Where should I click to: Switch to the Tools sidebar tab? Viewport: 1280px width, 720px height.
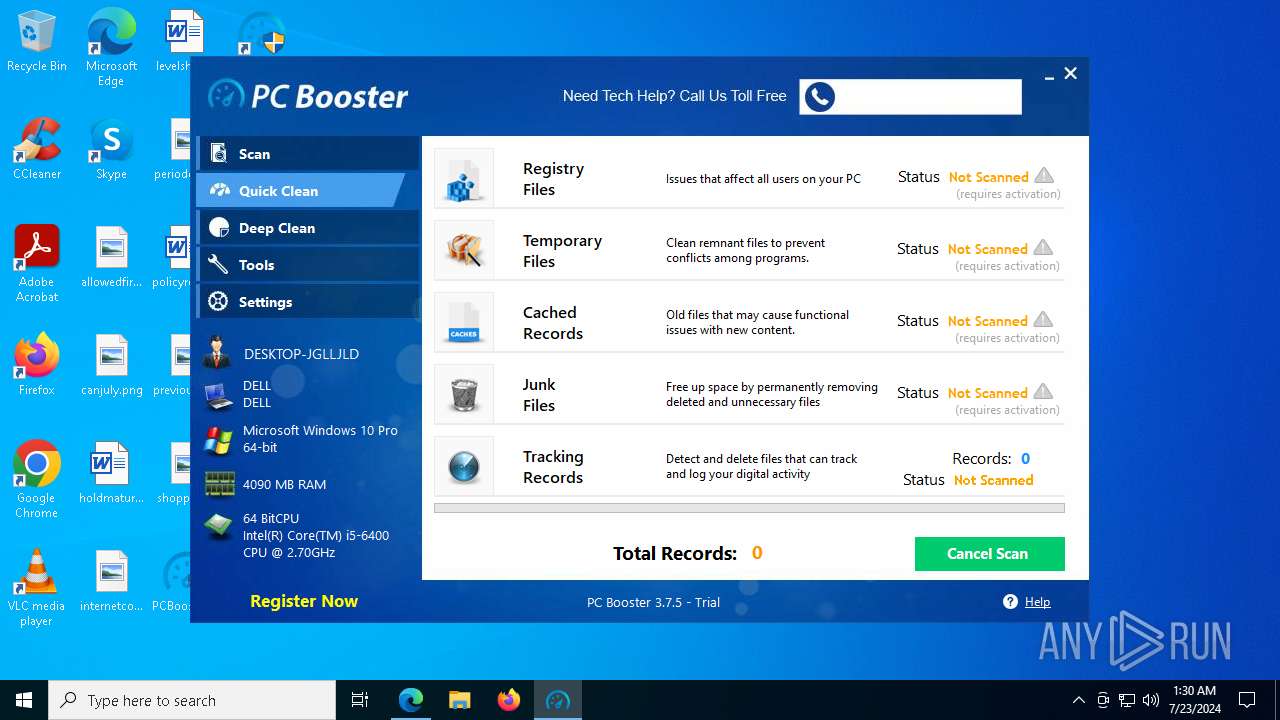[307, 265]
